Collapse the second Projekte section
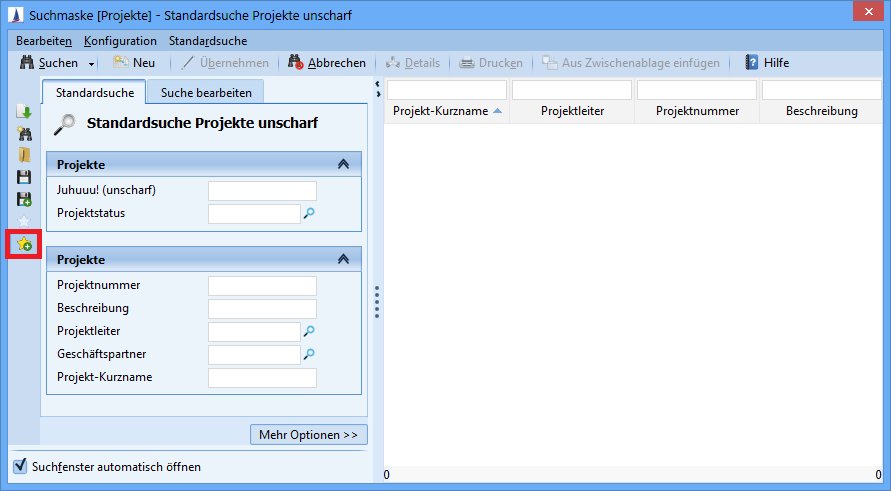Screen dimensions: 891x491 tap(343, 259)
